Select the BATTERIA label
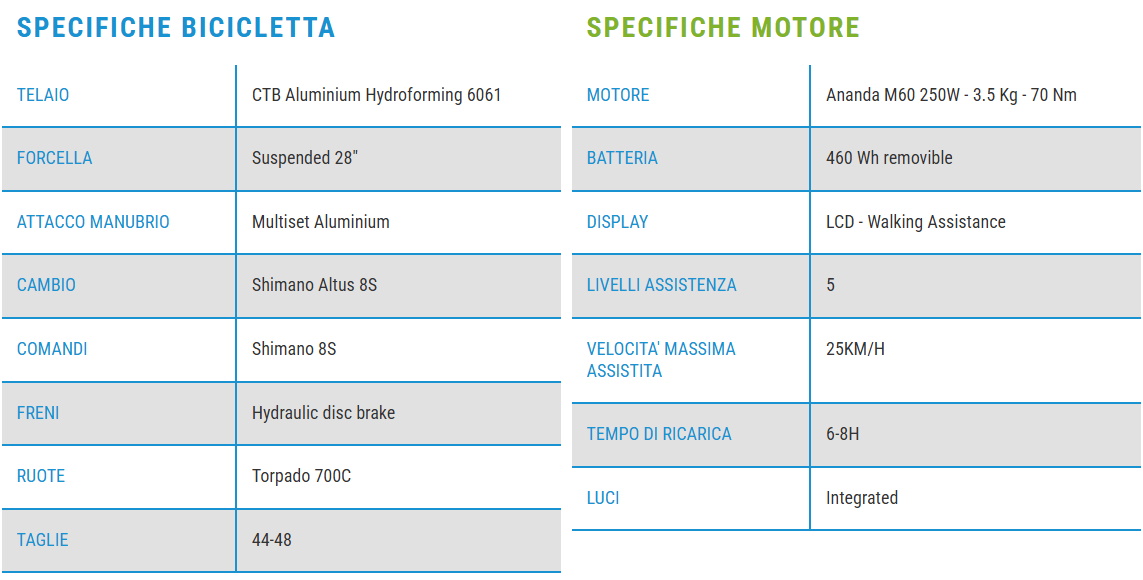This screenshot has width=1143, height=580. 622,158
